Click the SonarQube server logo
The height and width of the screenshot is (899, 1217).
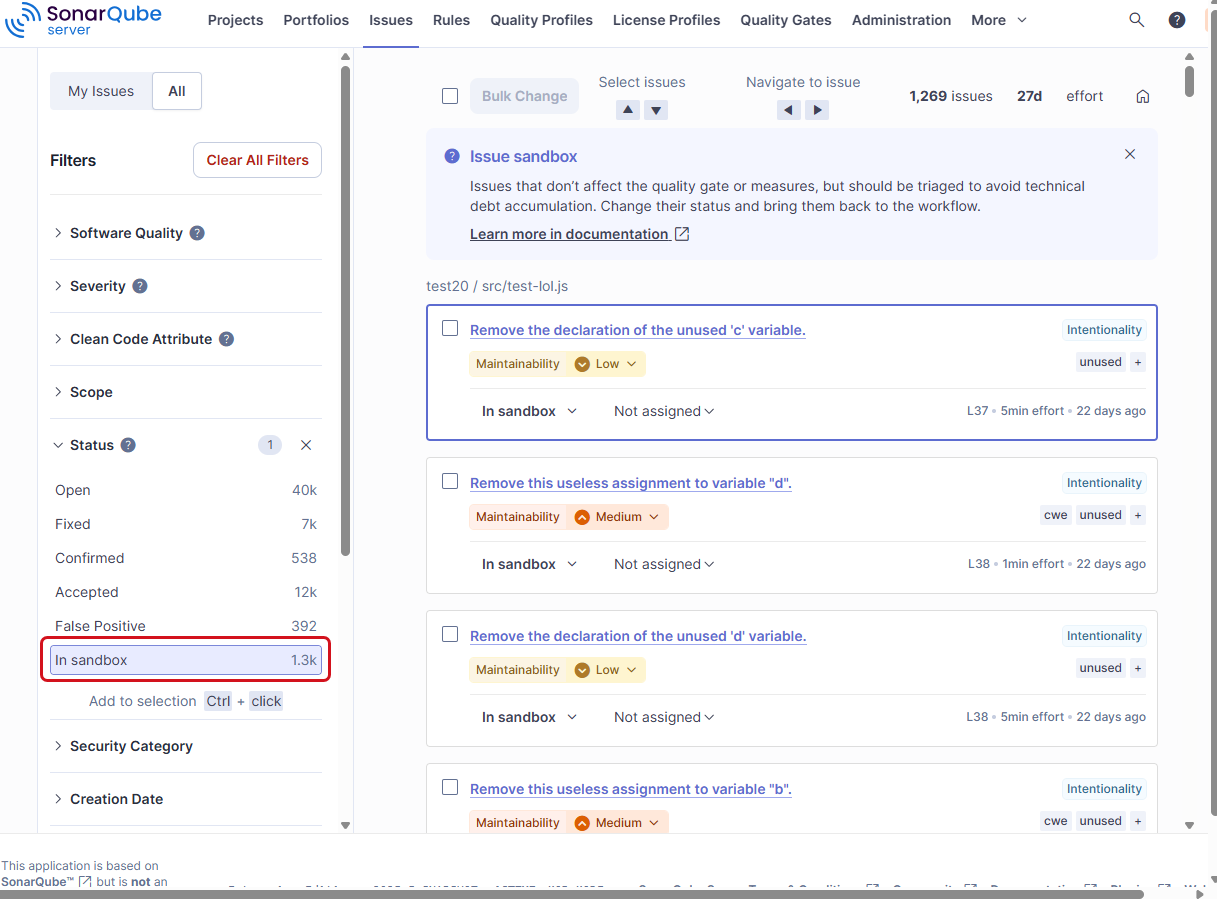[x=83, y=20]
